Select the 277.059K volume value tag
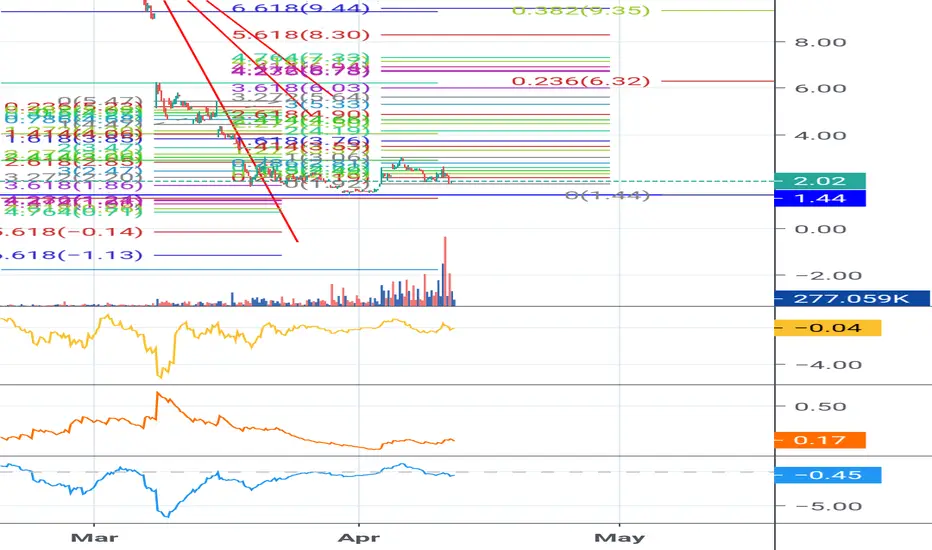 (852, 298)
